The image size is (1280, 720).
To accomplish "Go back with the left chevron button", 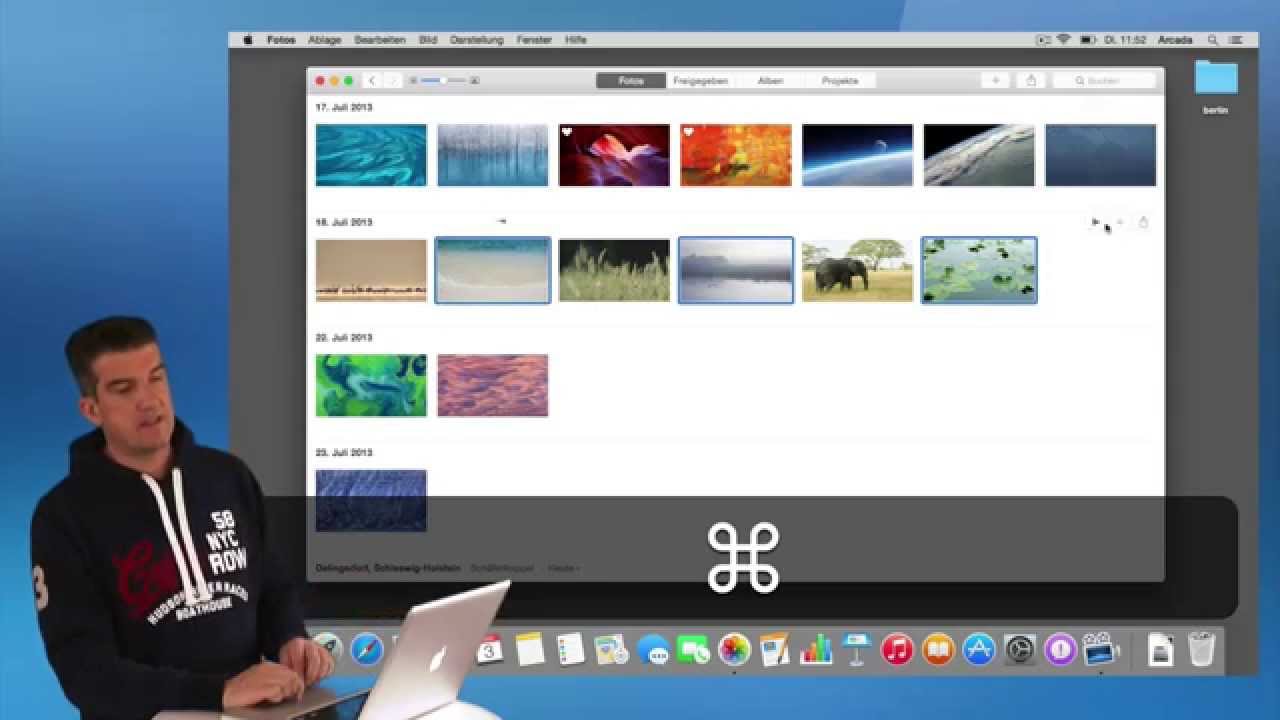I will point(372,81).
